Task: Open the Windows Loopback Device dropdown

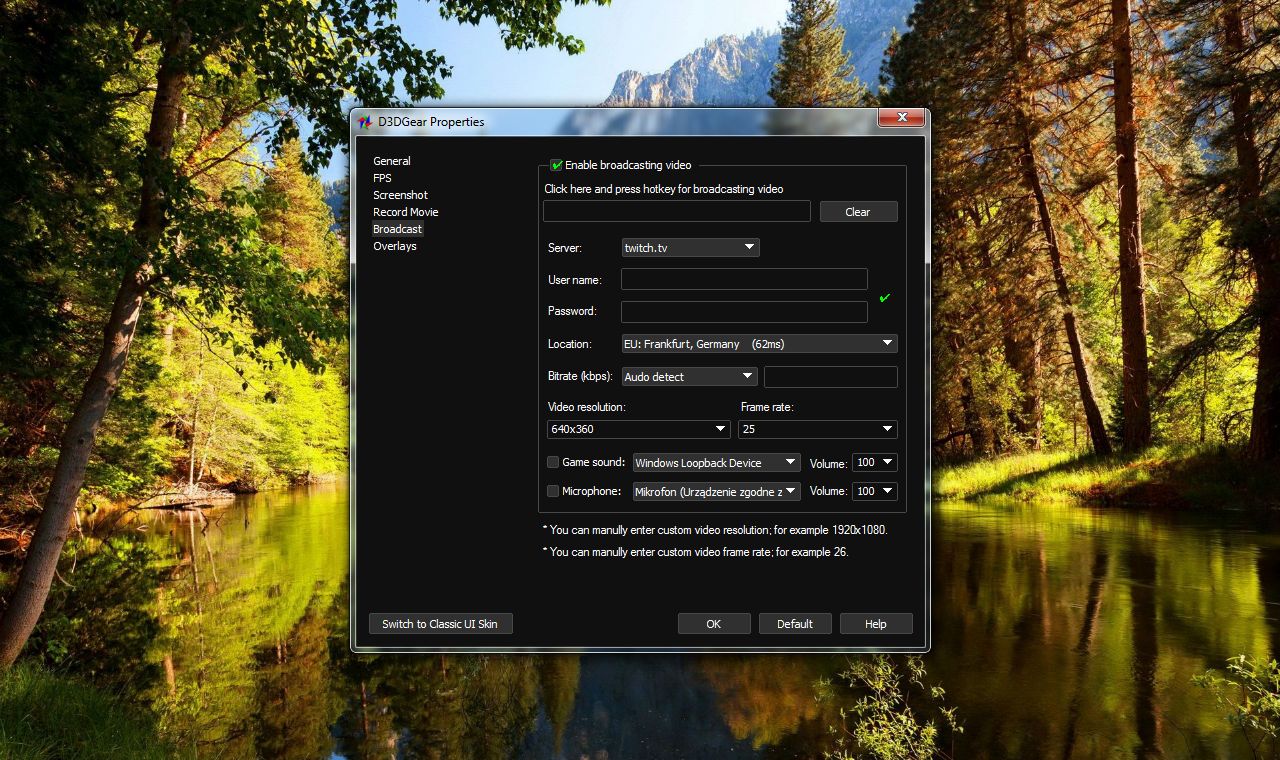Action: [x=717, y=462]
